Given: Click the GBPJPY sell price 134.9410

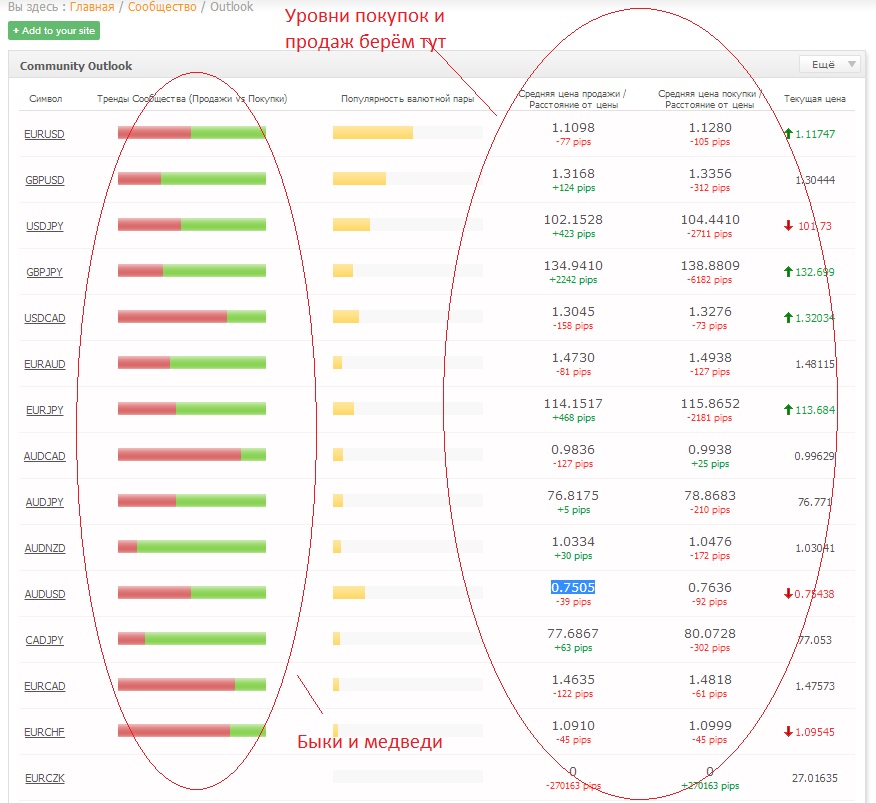Looking at the screenshot, I should 573,265.
